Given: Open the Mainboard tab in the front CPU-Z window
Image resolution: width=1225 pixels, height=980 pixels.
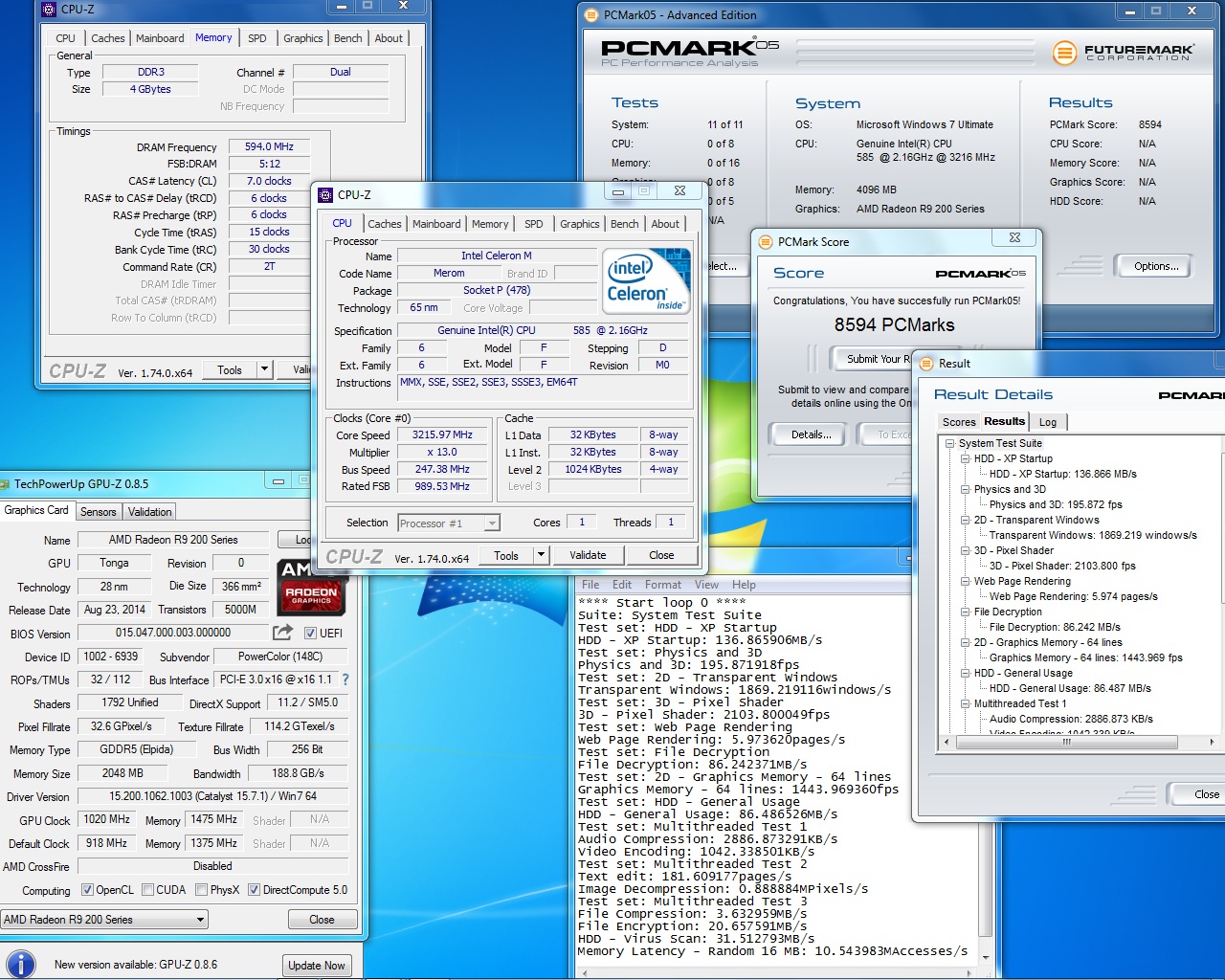Looking at the screenshot, I should (x=436, y=224).
